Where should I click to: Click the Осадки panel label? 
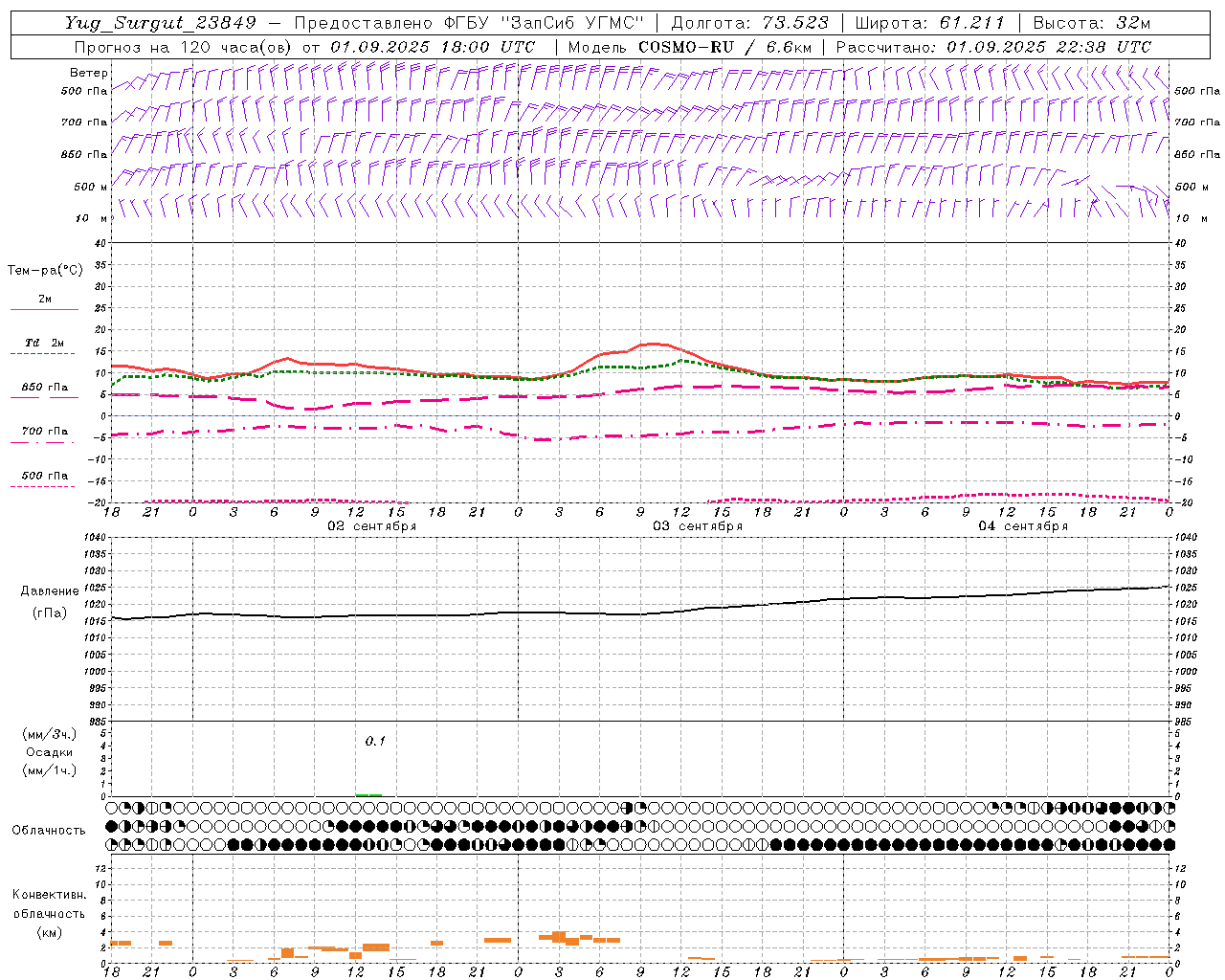pyautogui.click(x=50, y=752)
